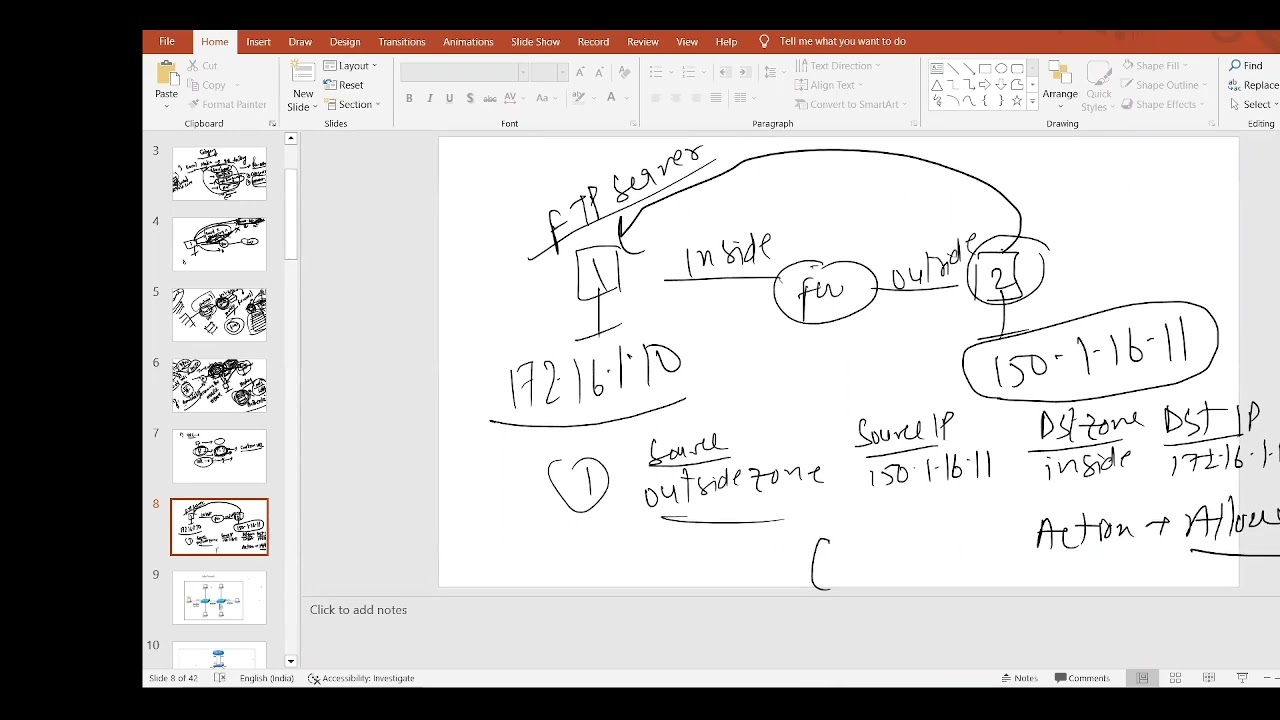Image resolution: width=1280 pixels, height=720 pixels.
Task: Click the Quick Styles button
Action: click(x=1098, y=84)
